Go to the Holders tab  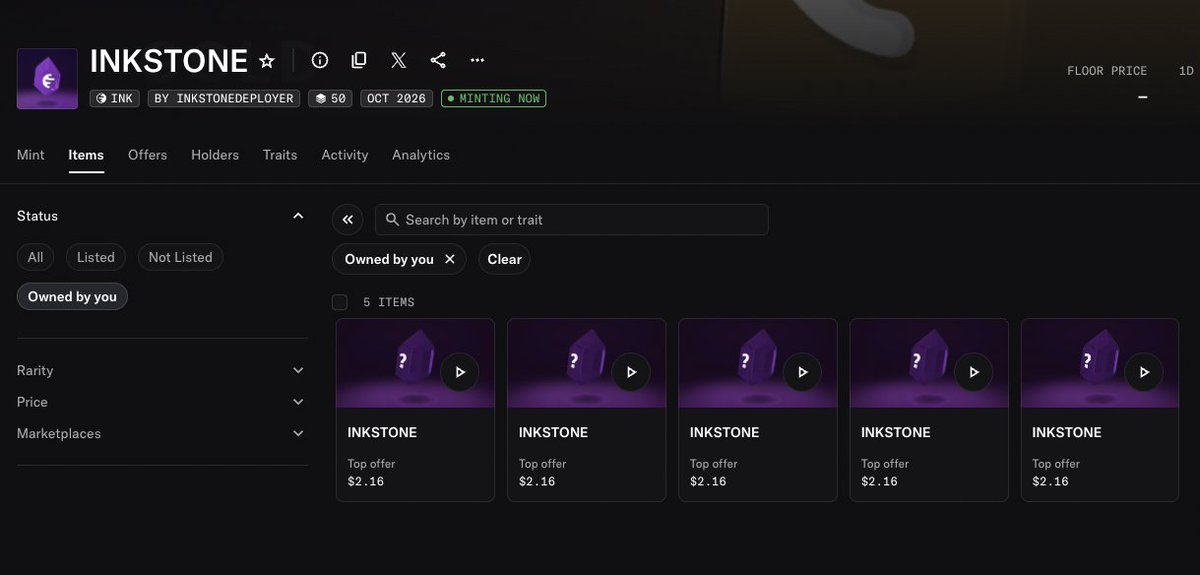point(215,155)
